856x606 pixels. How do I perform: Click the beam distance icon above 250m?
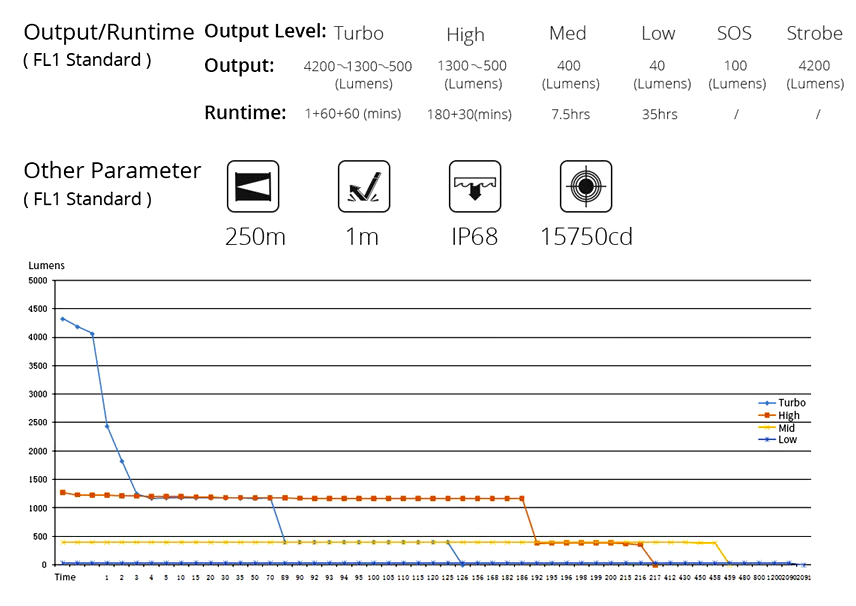253,186
